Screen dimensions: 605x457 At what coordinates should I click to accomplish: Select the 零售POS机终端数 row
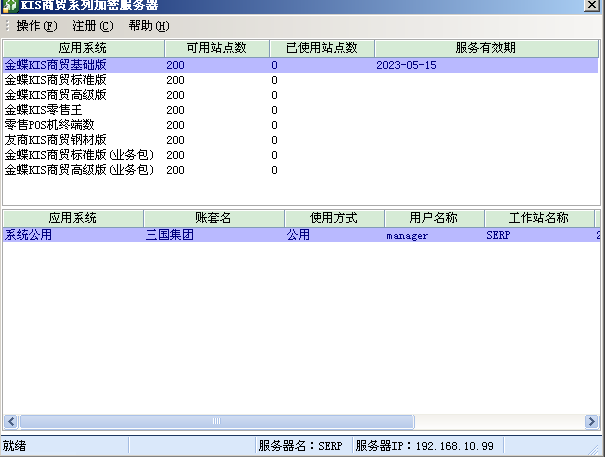pyautogui.click(x=301, y=125)
